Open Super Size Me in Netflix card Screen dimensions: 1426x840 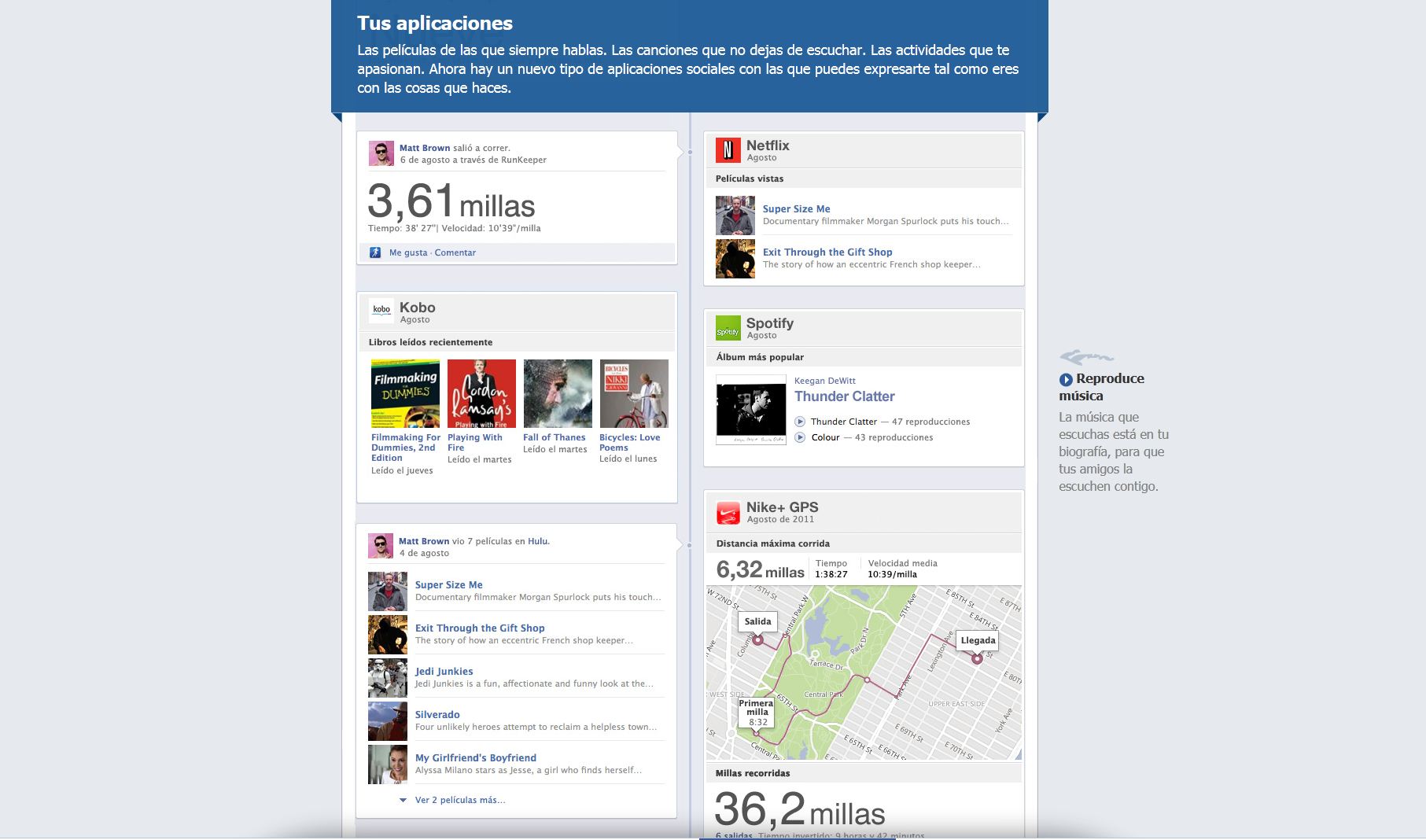click(797, 209)
